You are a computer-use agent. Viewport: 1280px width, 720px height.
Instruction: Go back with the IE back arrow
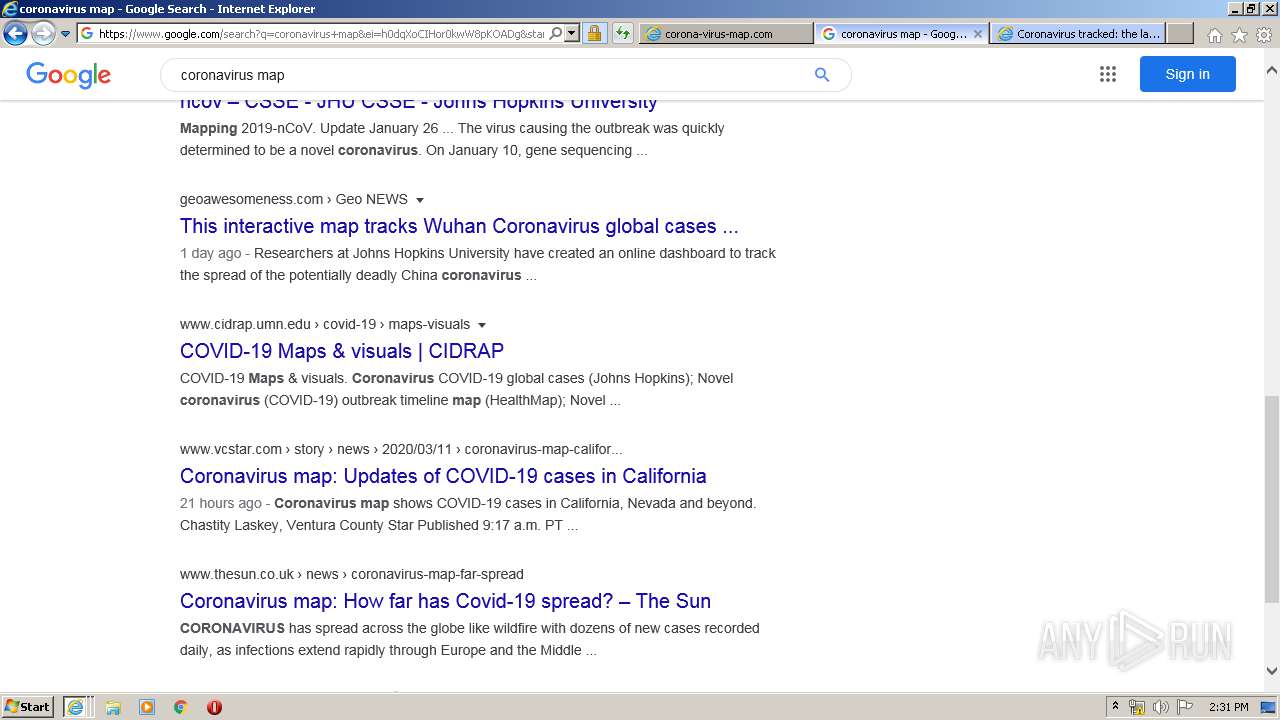15,33
